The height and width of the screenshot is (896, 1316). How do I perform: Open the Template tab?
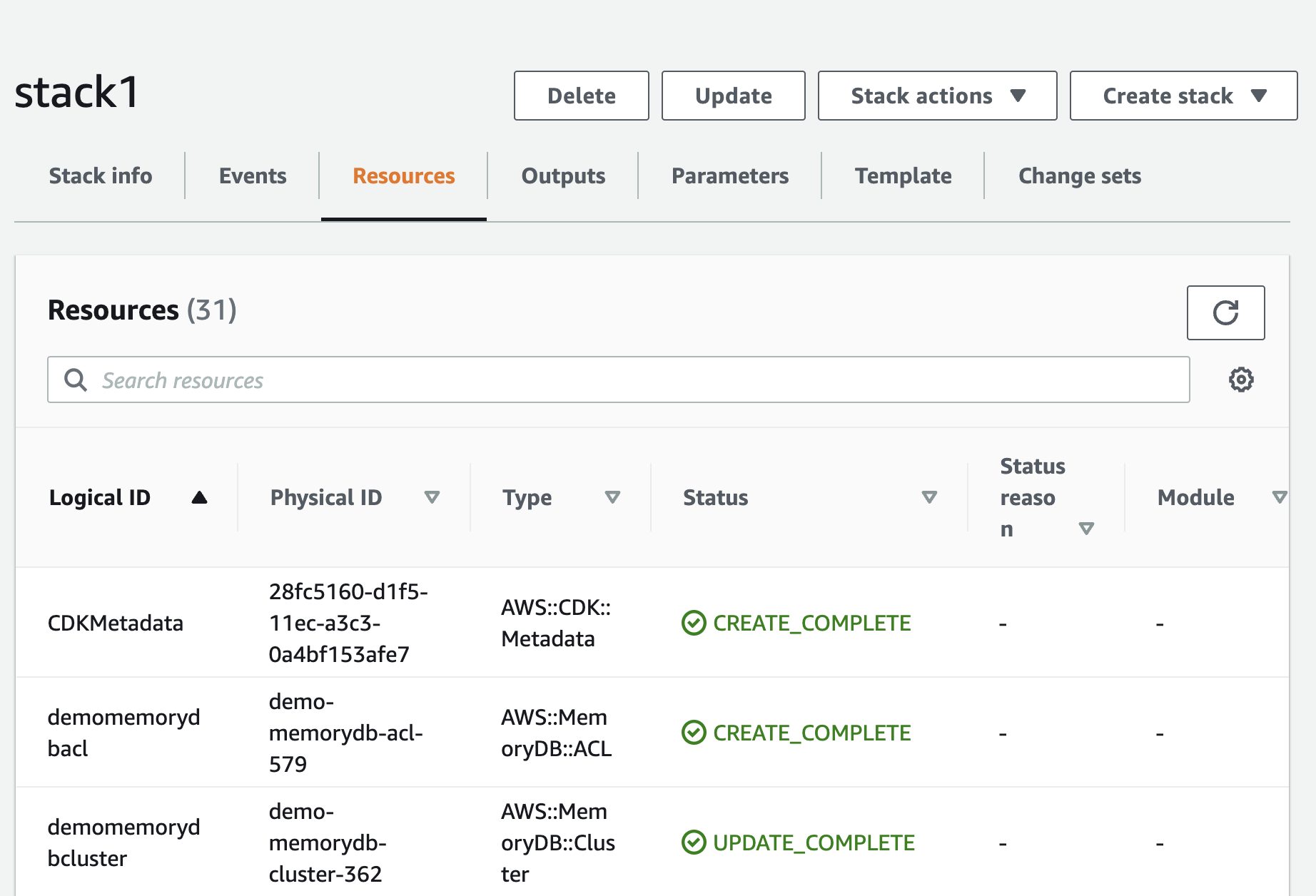click(903, 175)
